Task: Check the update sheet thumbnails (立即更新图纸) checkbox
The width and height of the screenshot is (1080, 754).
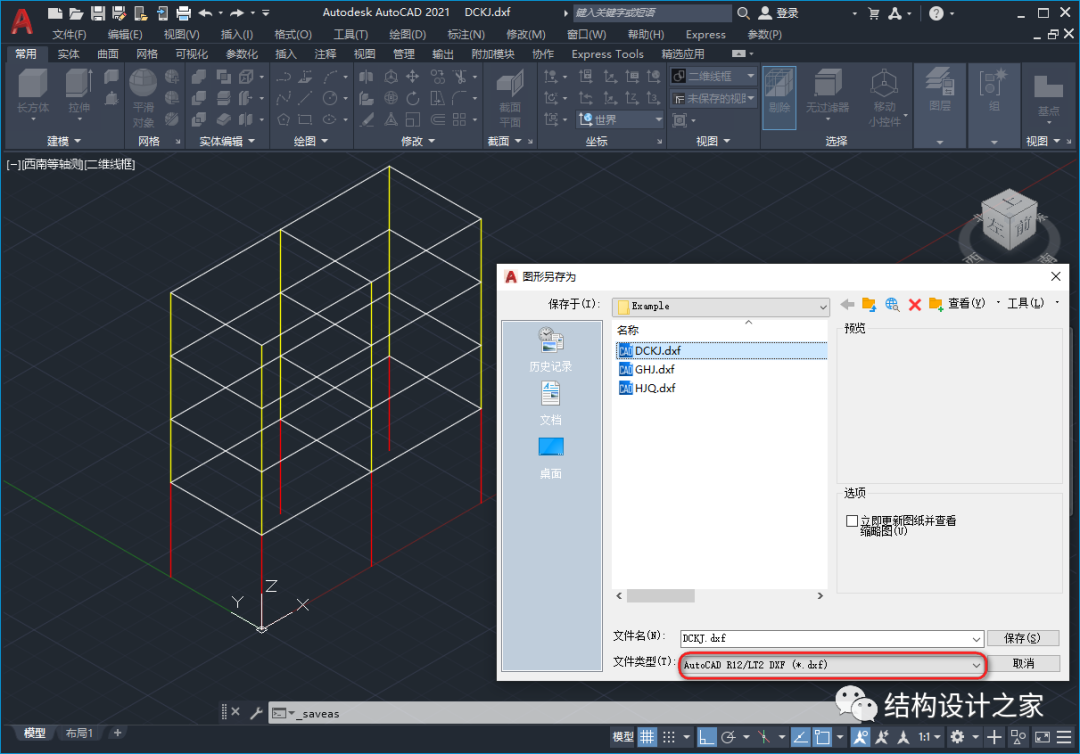Action: [852, 521]
